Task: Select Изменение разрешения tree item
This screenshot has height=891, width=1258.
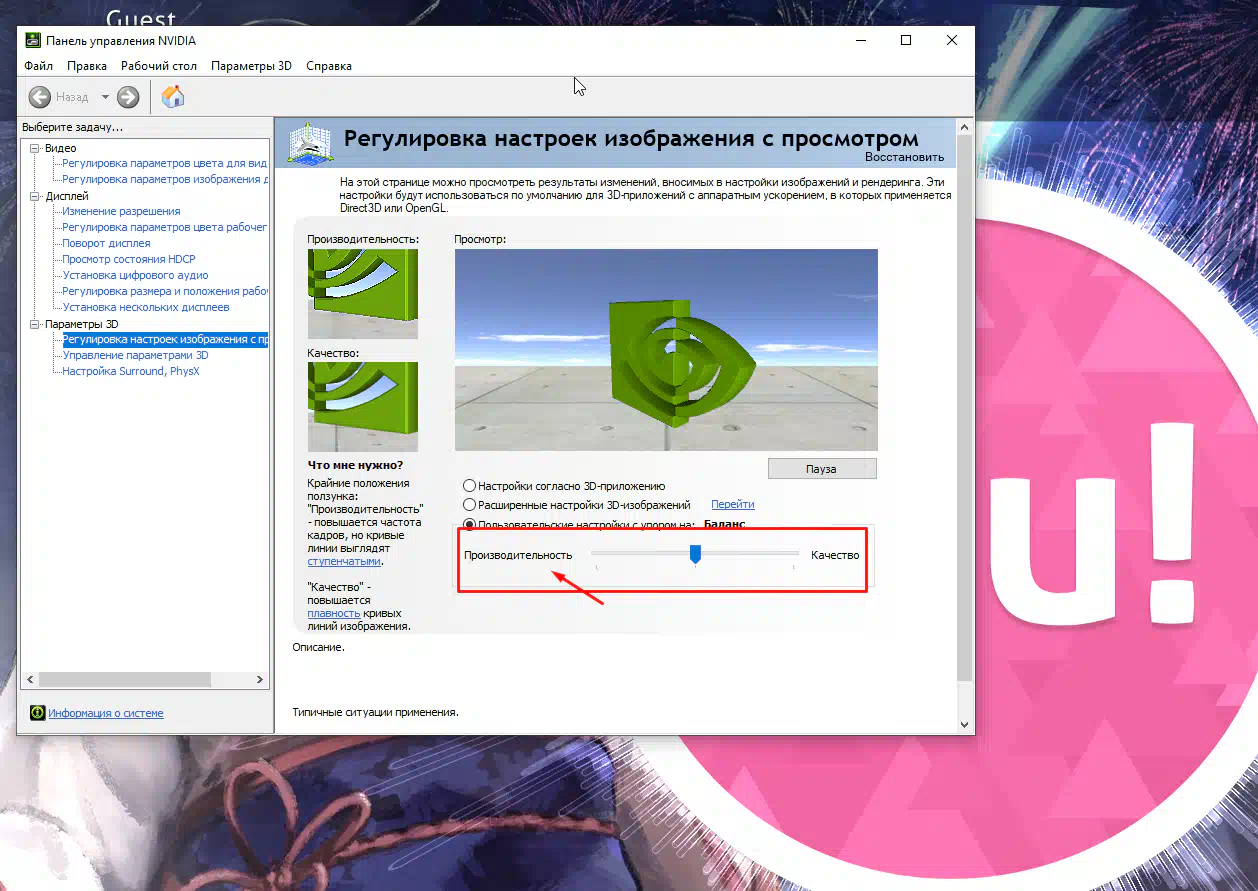Action: coord(121,211)
